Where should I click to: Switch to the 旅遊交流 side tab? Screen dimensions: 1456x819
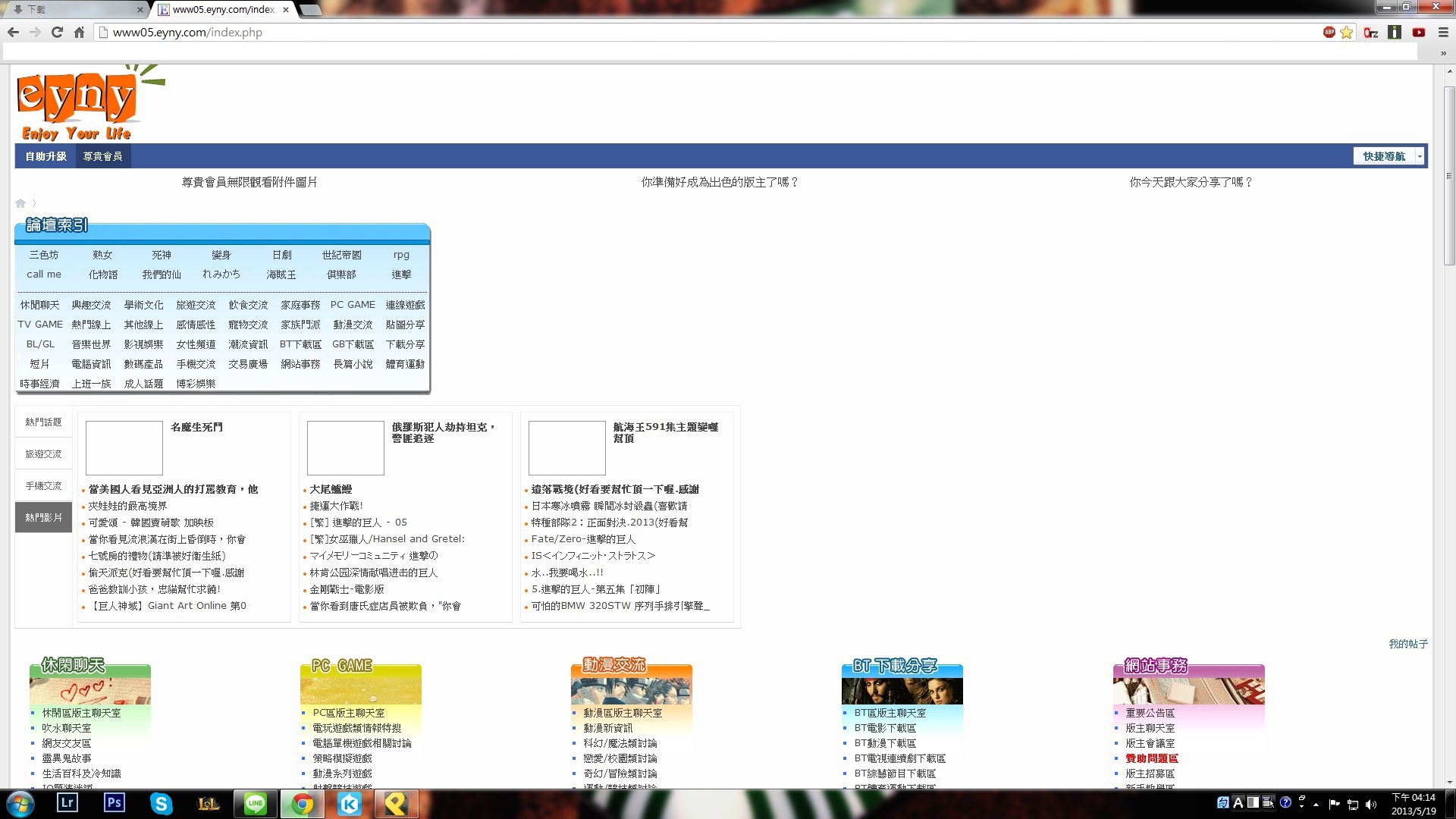click(x=43, y=453)
